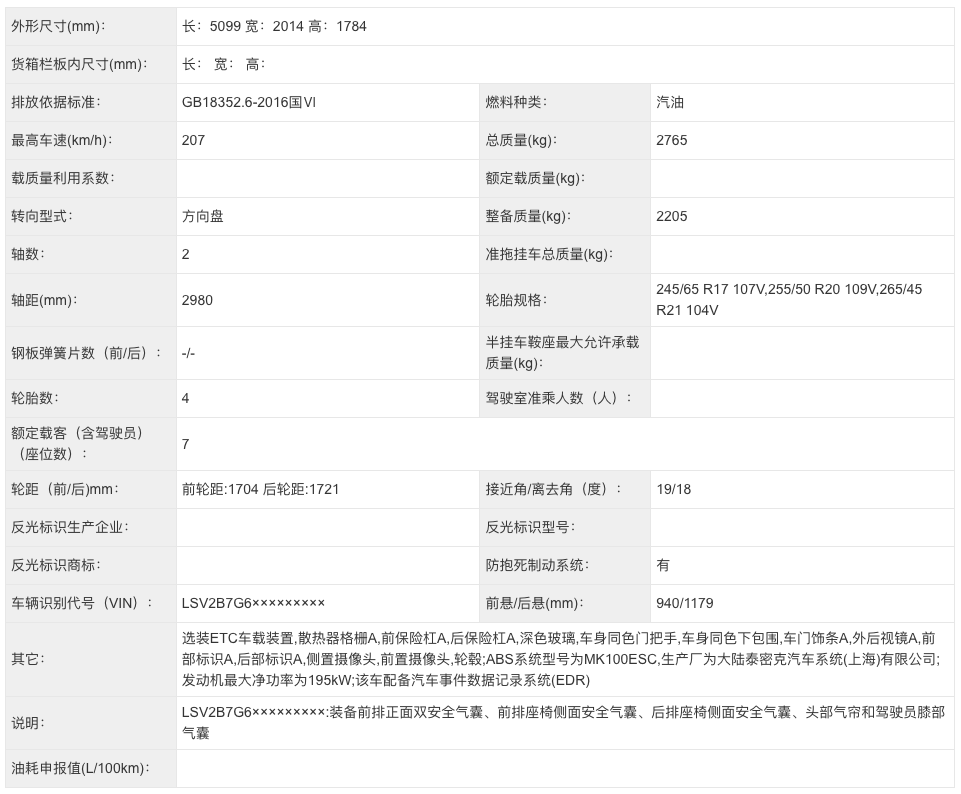Viewport: 961px width, 794px height.
Task: Click the 额定载客(含驾驶员)(座位数) label
Action: (x=77, y=444)
